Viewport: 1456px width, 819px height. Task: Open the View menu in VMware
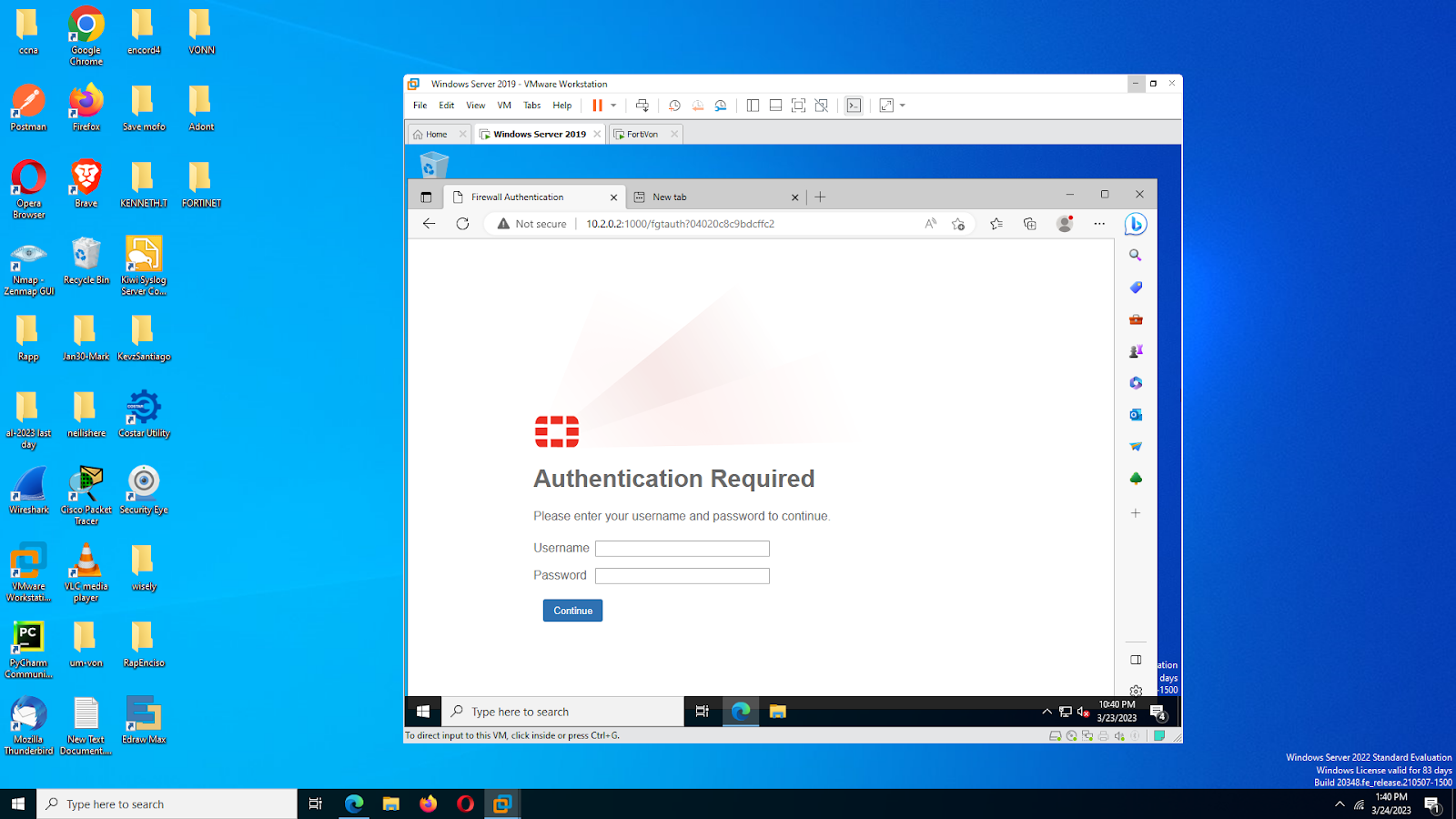point(475,106)
